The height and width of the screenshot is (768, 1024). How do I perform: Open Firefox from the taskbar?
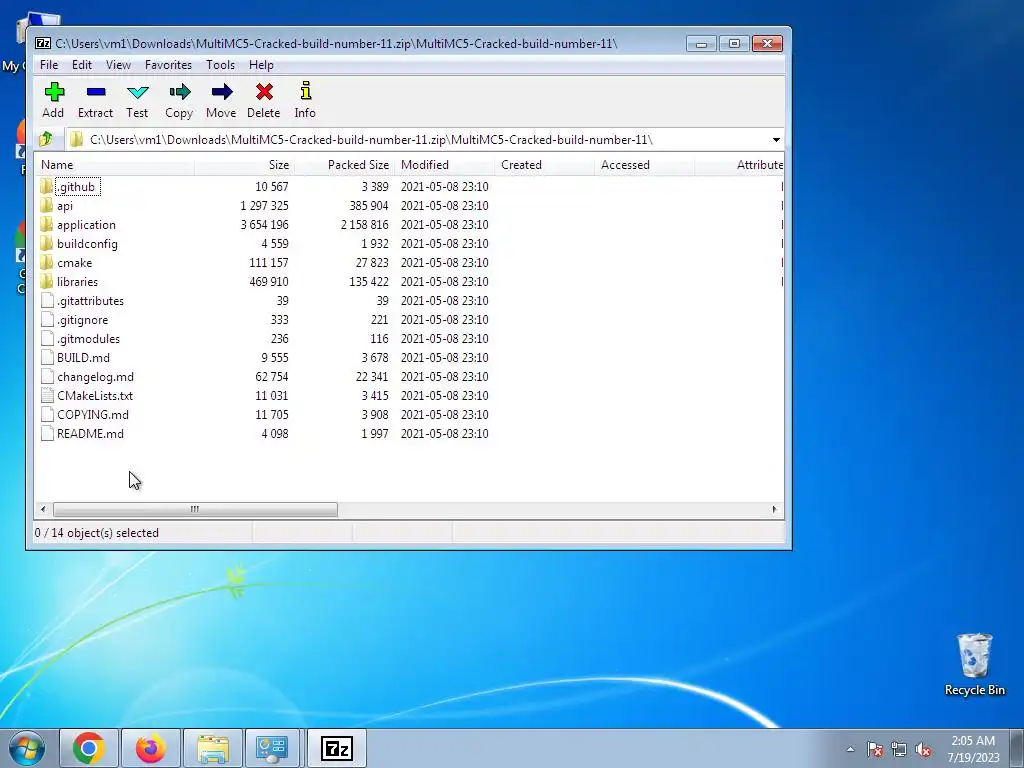tap(150, 748)
